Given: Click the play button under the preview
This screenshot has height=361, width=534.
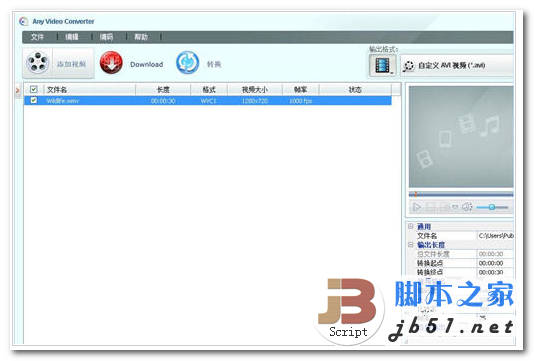Looking at the screenshot, I should [x=417, y=207].
